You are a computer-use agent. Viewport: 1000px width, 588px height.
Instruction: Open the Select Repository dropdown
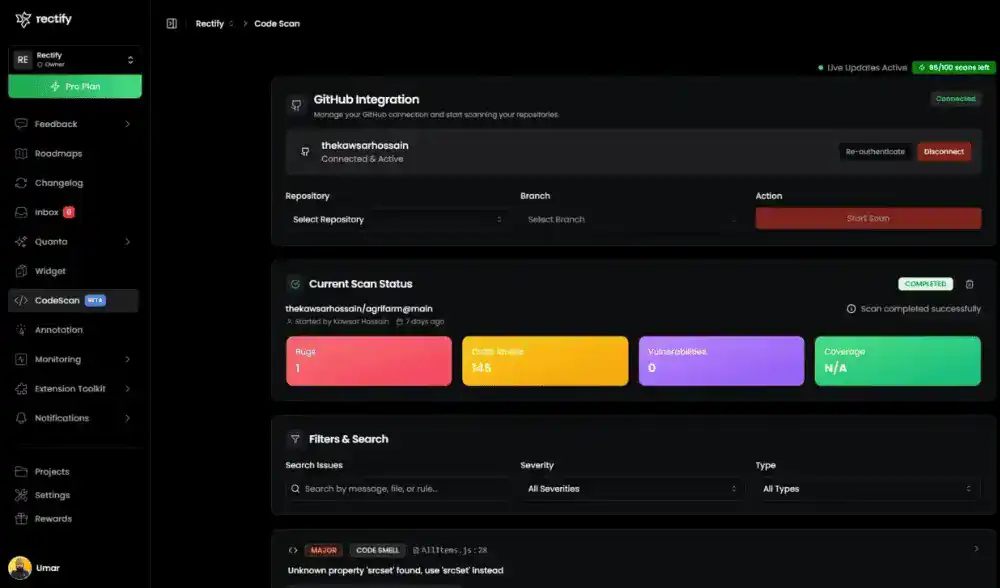click(x=396, y=219)
